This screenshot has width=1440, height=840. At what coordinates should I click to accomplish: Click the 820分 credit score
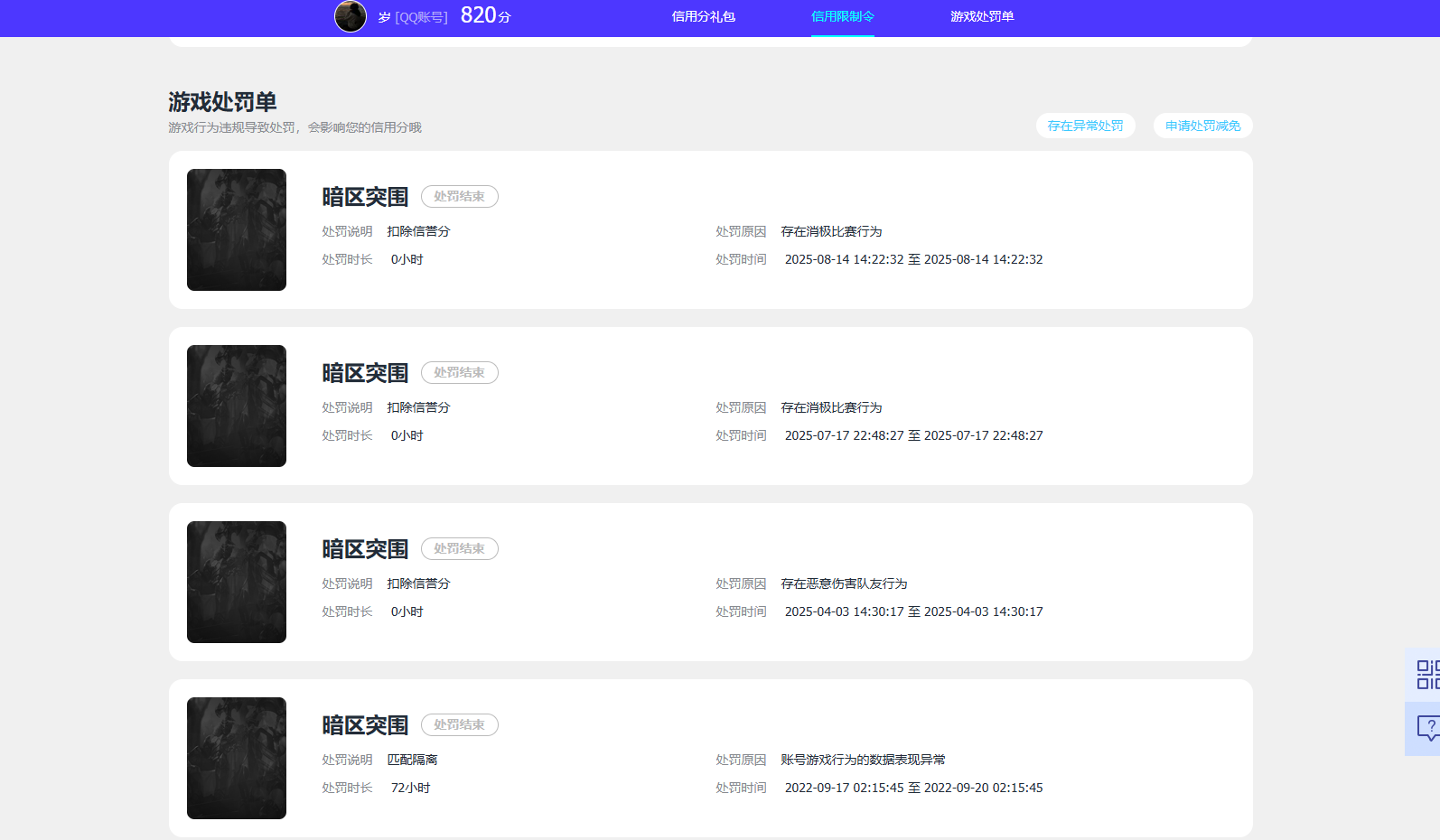pyautogui.click(x=485, y=15)
